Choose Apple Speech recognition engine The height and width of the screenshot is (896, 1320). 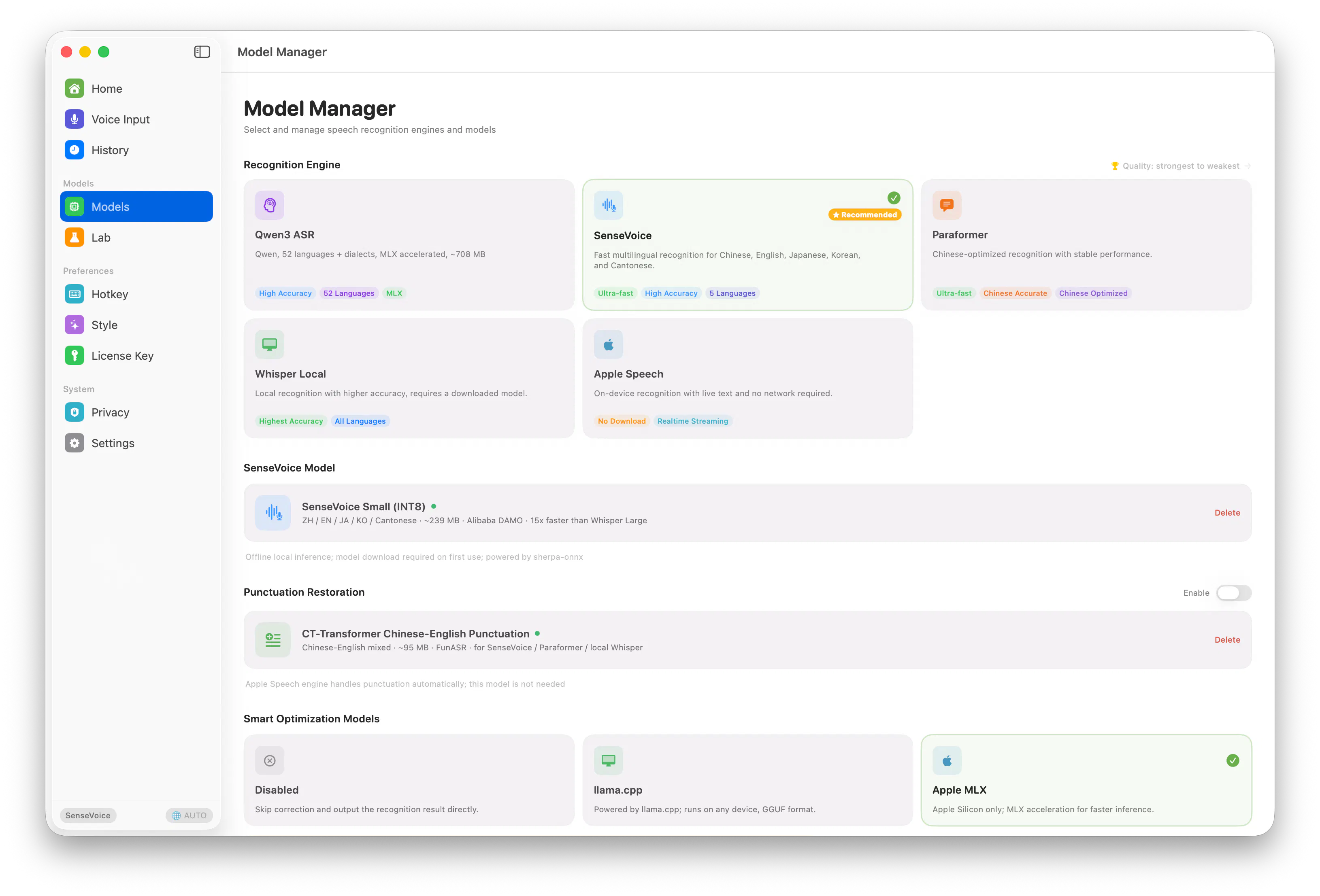coord(747,378)
